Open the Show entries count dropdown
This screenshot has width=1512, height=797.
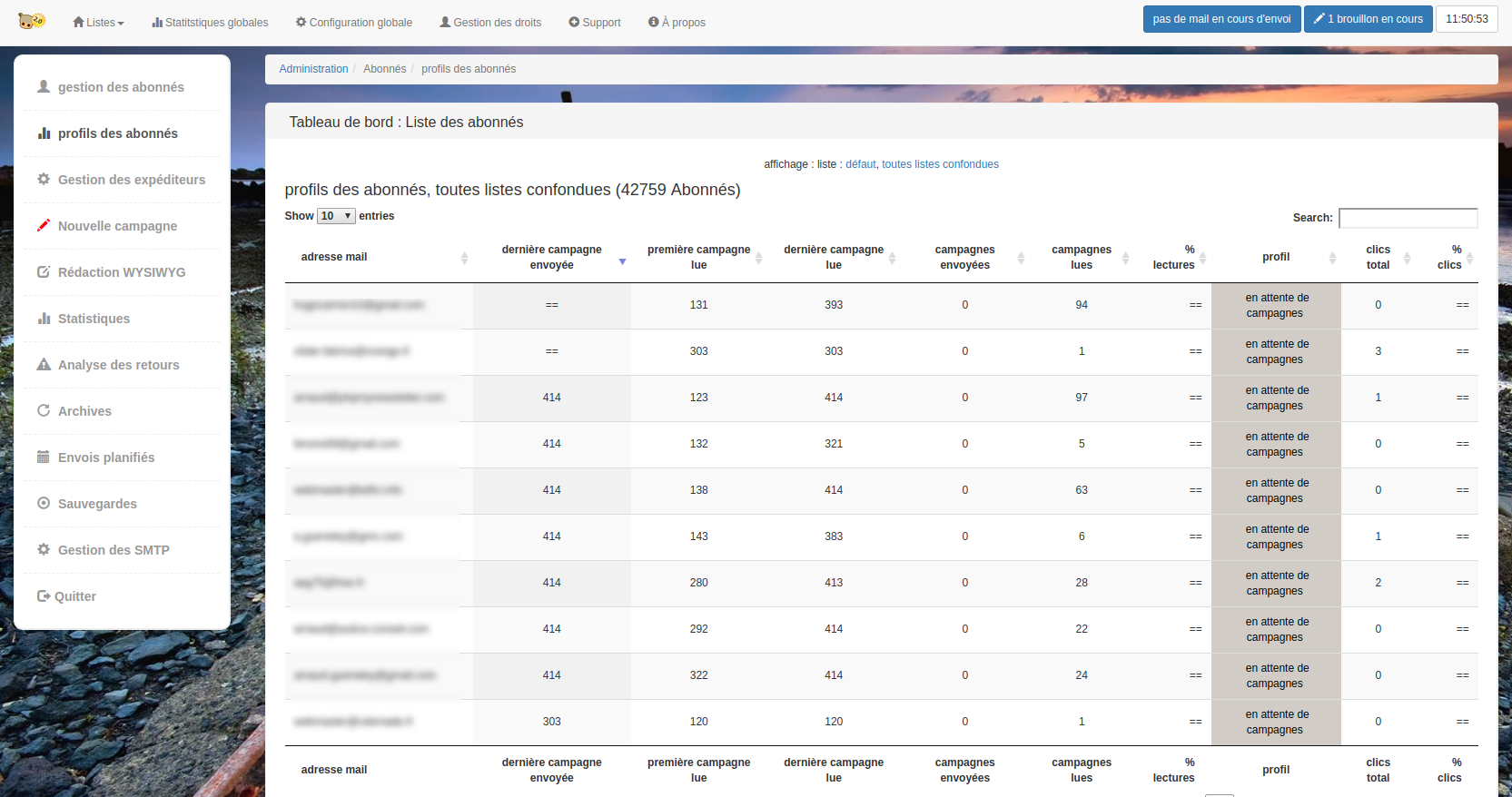[x=335, y=216]
